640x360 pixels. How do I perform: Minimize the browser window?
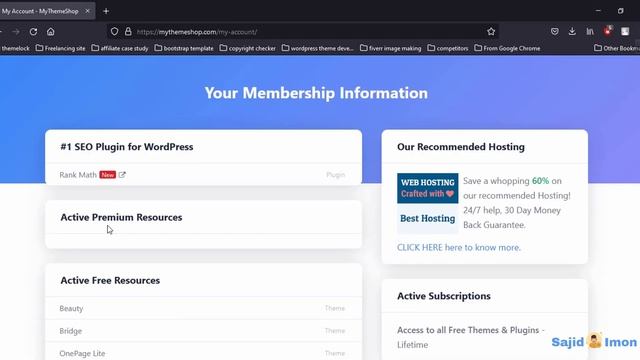(x=598, y=11)
